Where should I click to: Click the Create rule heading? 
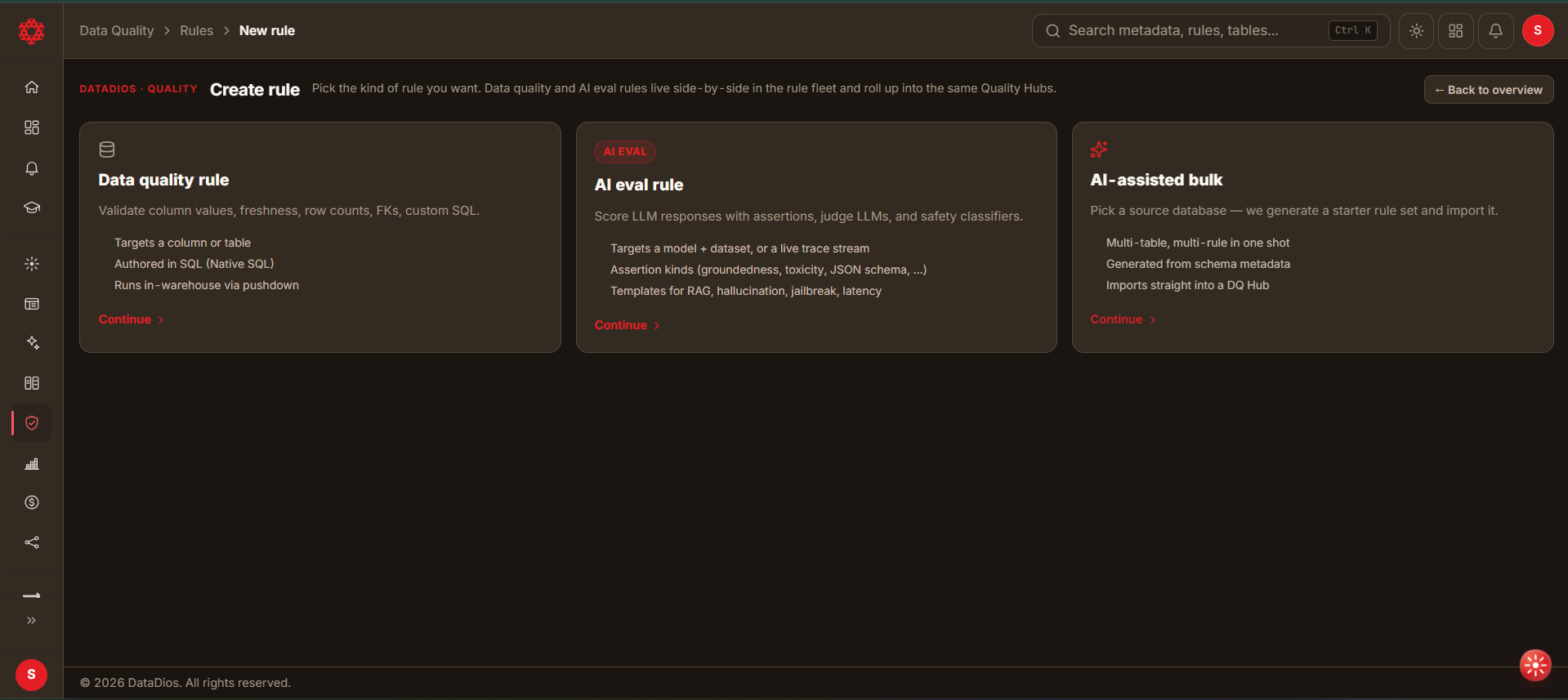255,90
